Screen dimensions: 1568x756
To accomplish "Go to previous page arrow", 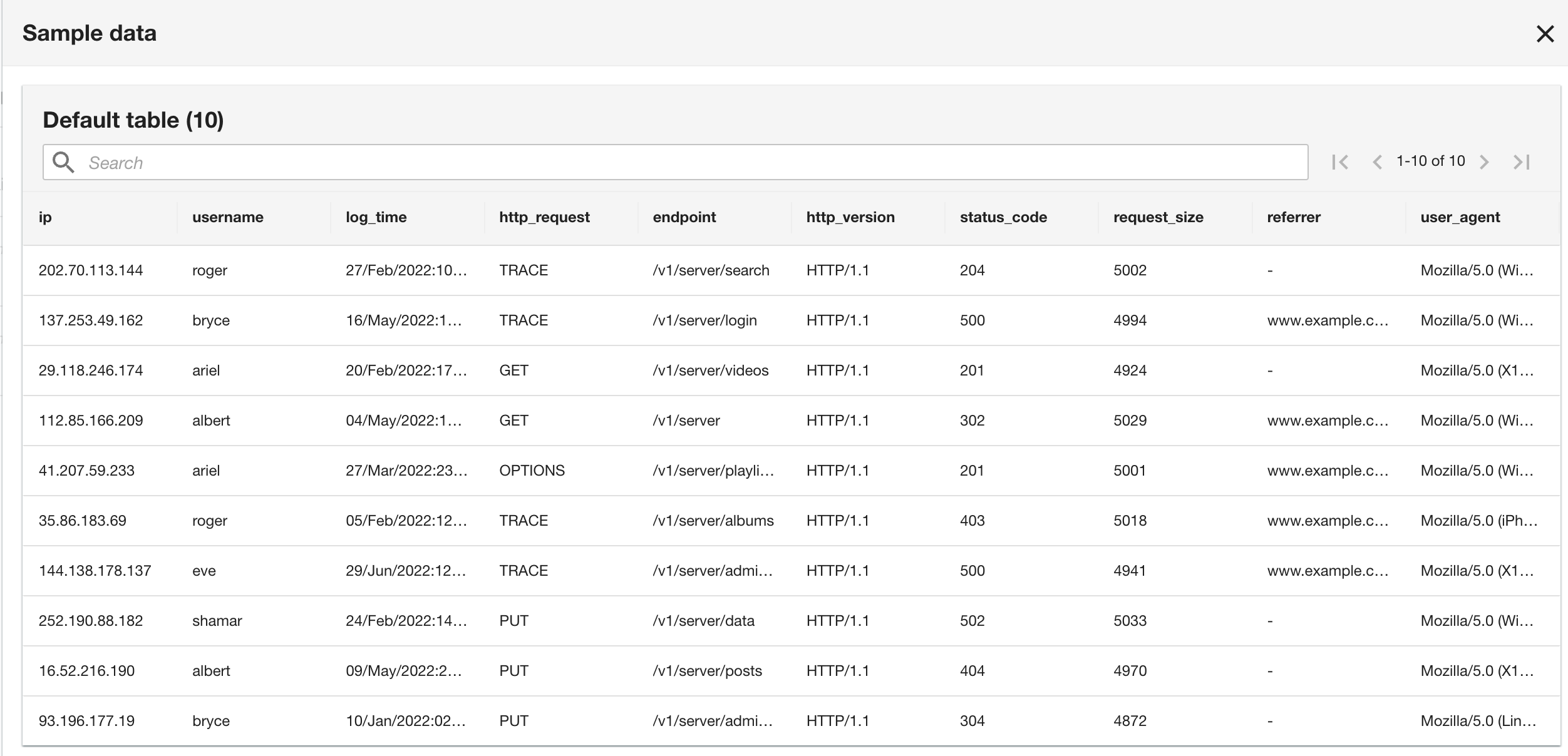I will coord(1377,162).
